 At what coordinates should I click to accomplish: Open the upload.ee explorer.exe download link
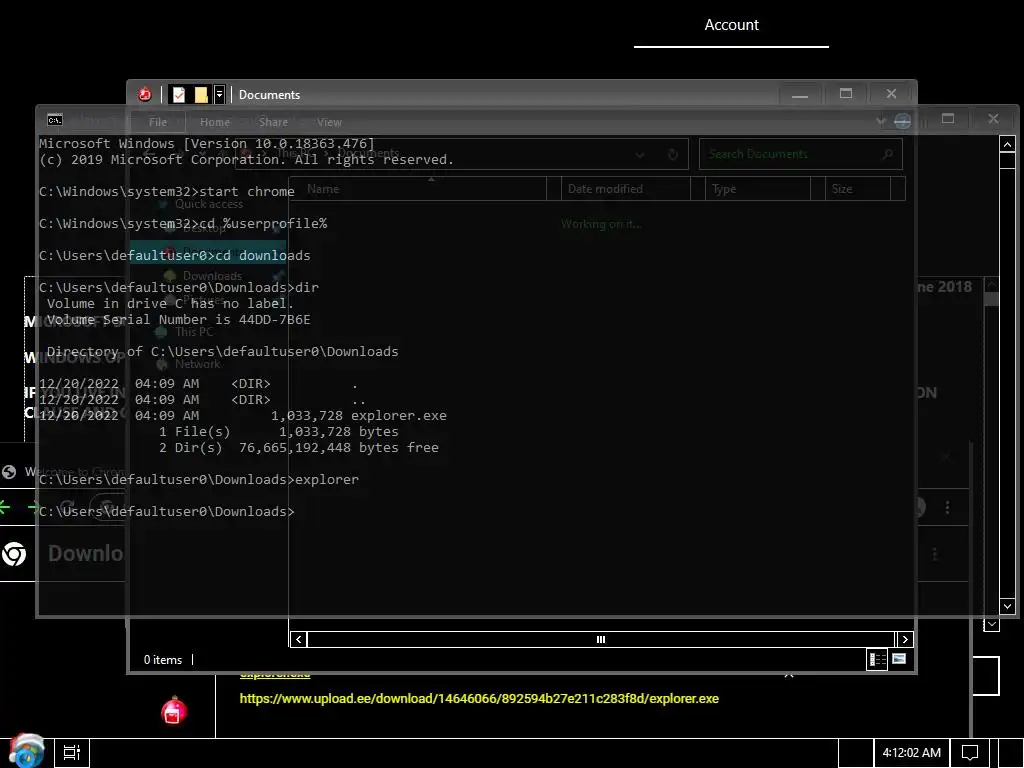pyautogui.click(x=479, y=698)
